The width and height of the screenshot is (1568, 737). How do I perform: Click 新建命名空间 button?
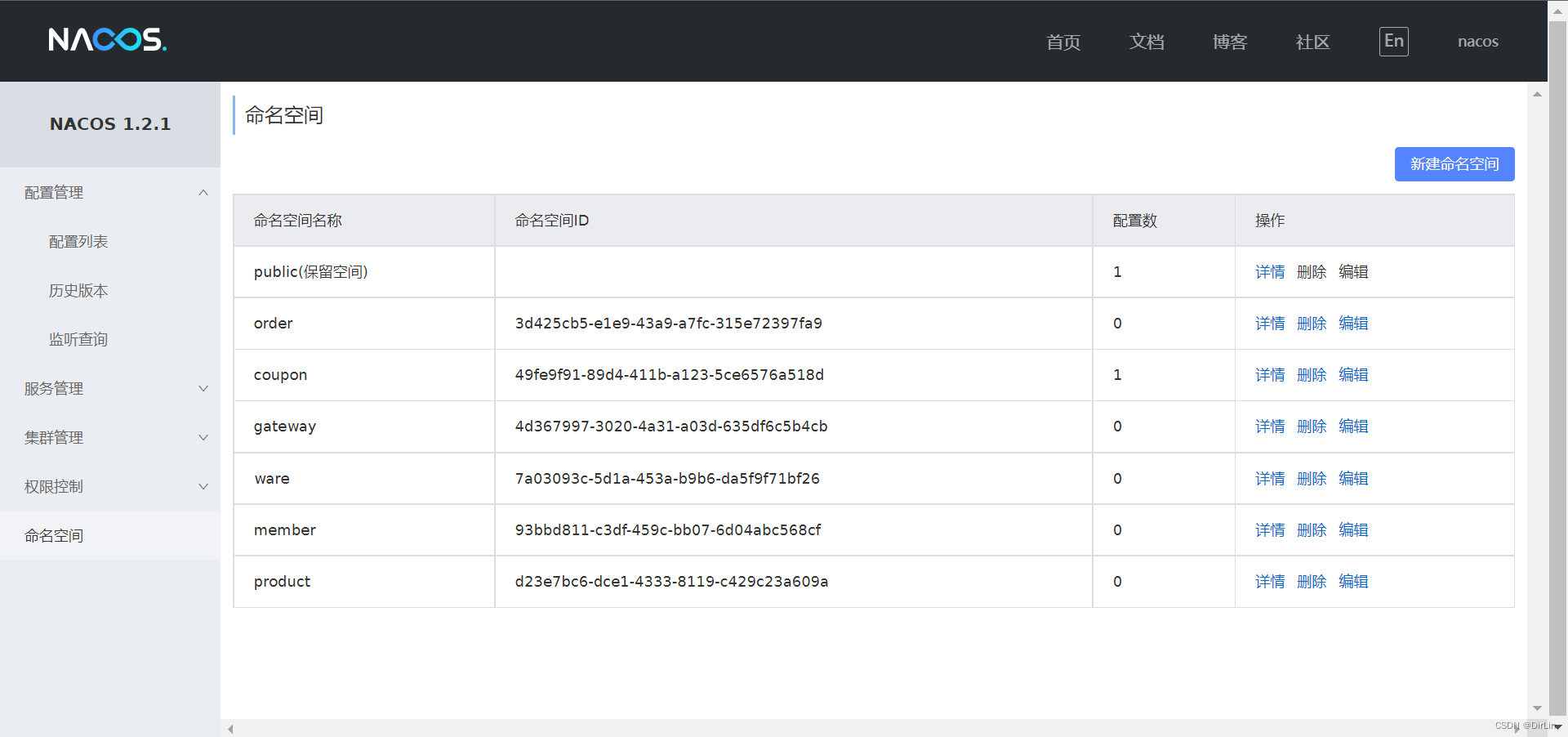[x=1454, y=164]
